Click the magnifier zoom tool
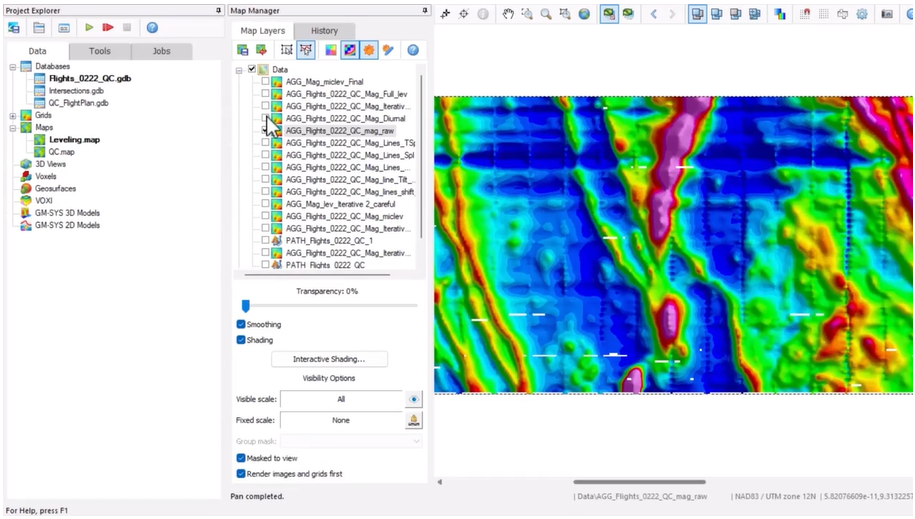The image size is (915, 519). [x=546, y=14]
